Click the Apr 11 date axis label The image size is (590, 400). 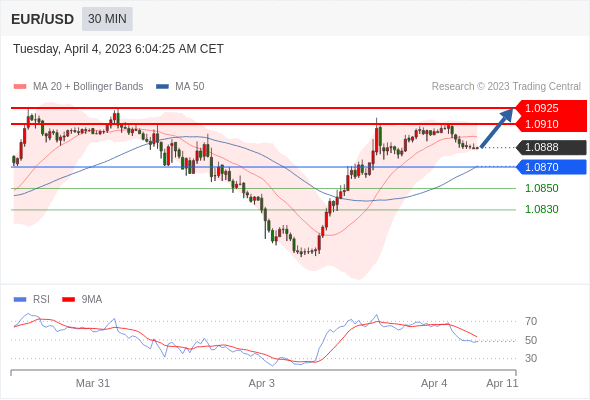pyautogui.click(x=502, y=383)
